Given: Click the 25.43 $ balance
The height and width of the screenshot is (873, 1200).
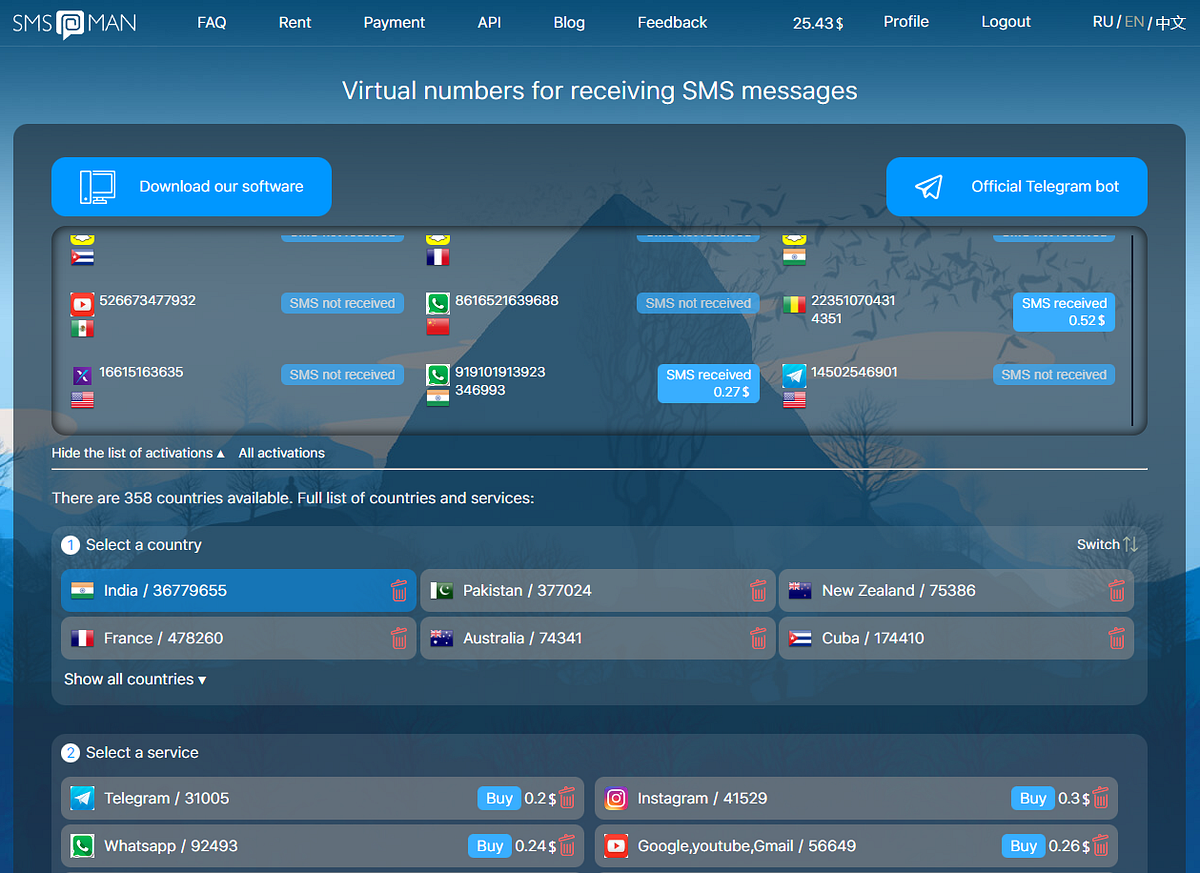Looking at the screenshot, I should (x=818, y=23).
